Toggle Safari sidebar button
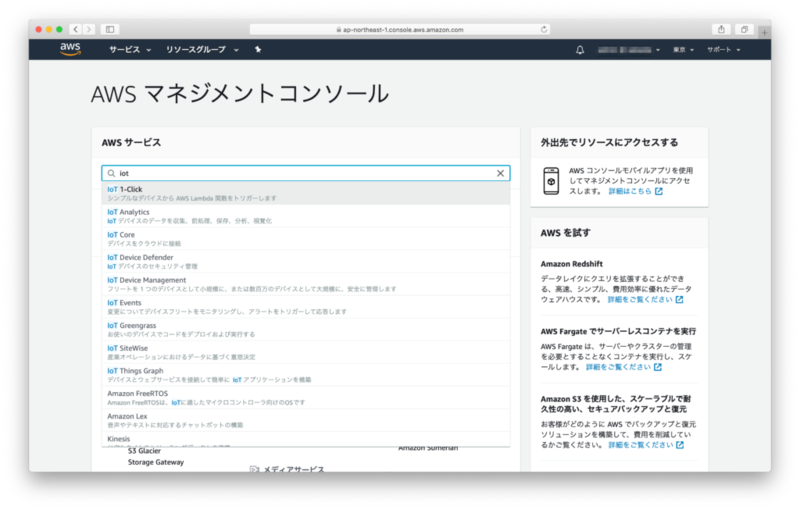The height and width of the screenshot is (510, 800). pyautogui.click(x=110, y=30)
